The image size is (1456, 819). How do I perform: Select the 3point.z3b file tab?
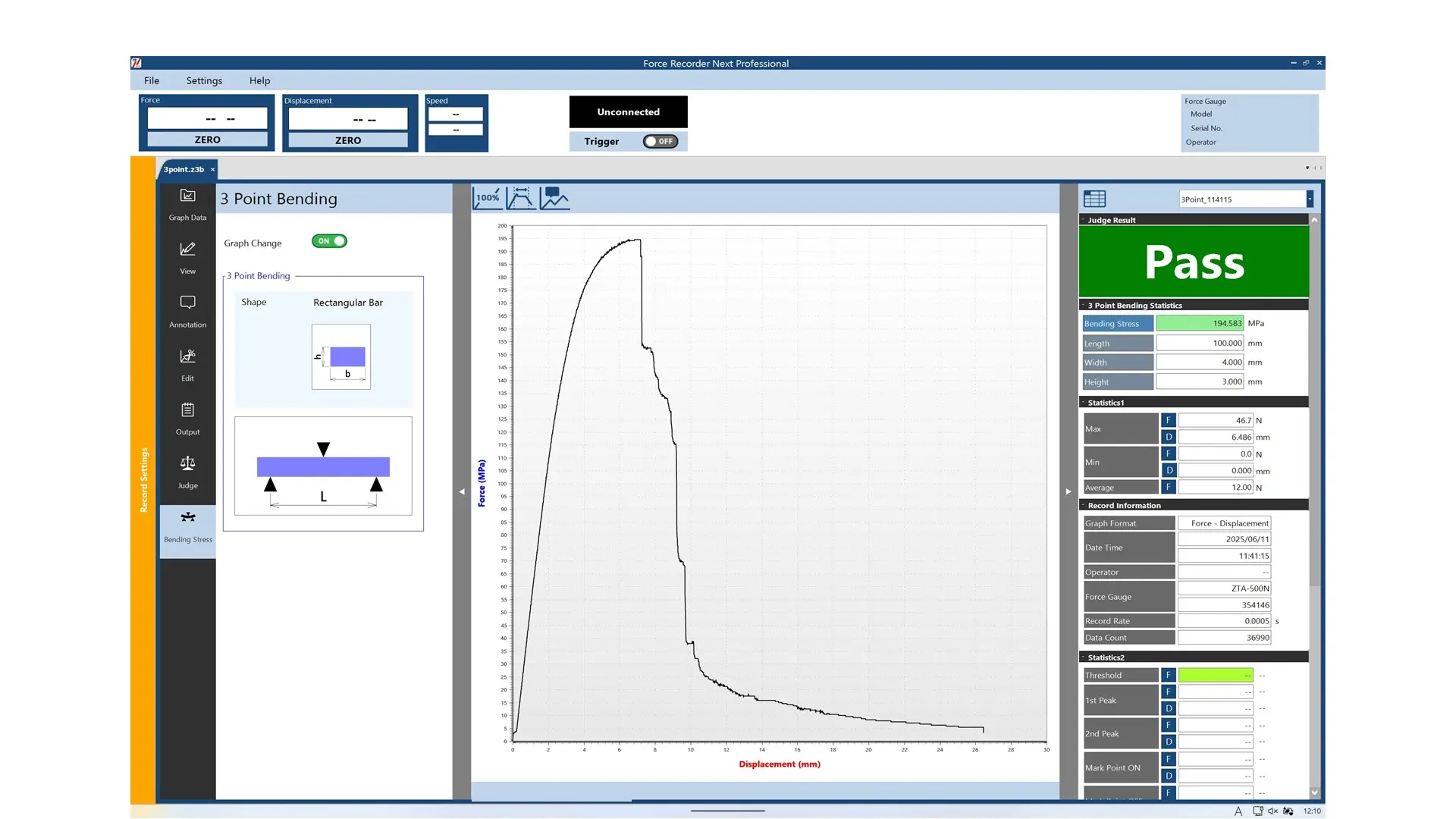tap(184, 169)
